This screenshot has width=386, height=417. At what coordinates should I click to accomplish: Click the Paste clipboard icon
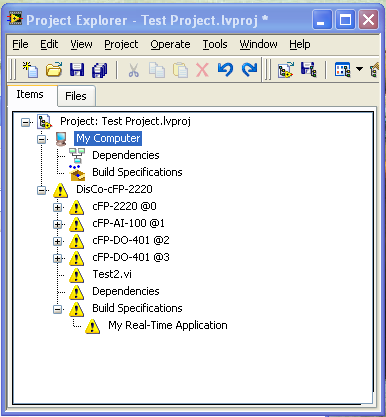[180, 70]
